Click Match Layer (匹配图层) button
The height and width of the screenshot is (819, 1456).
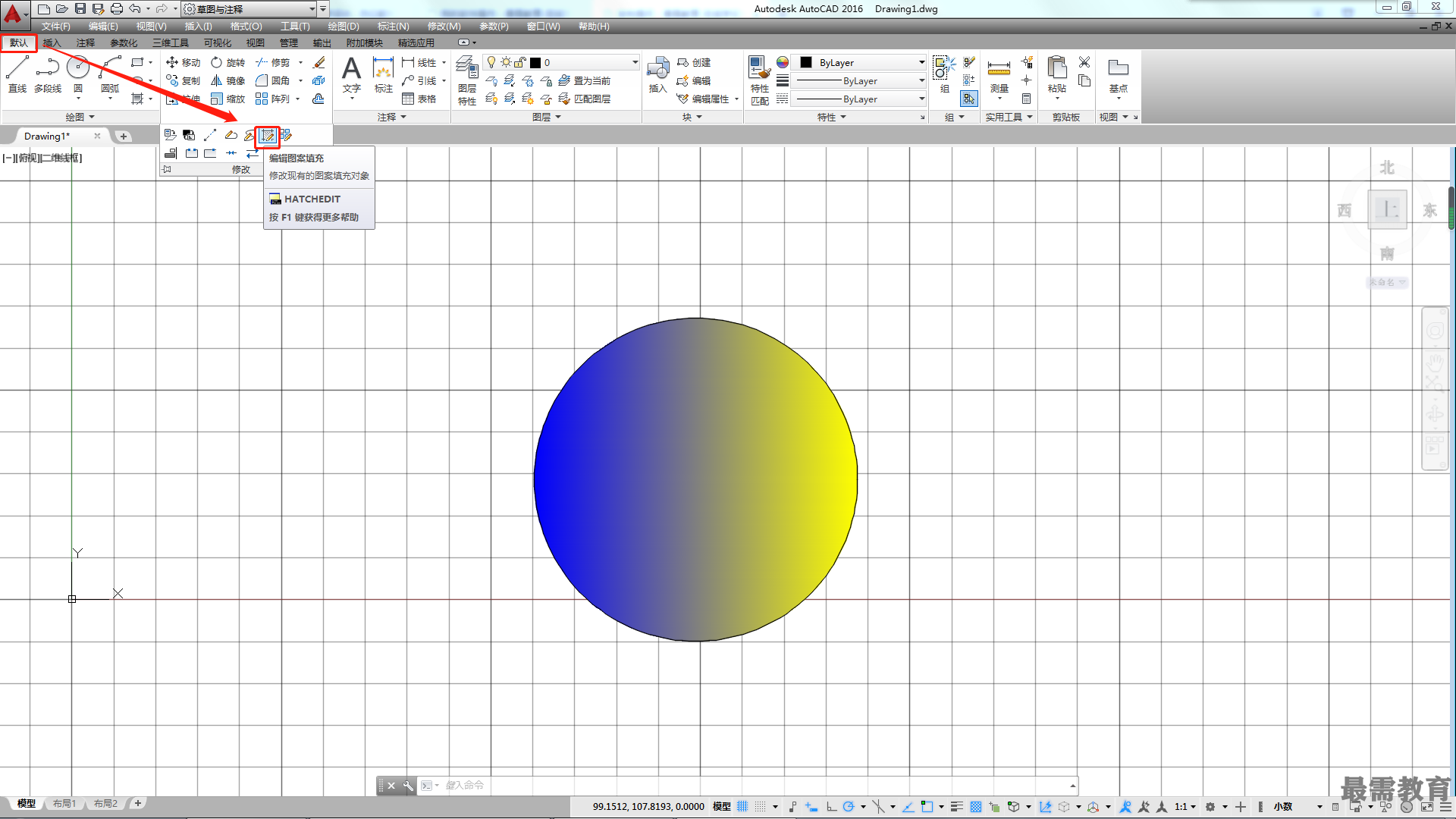click(584, 99)
